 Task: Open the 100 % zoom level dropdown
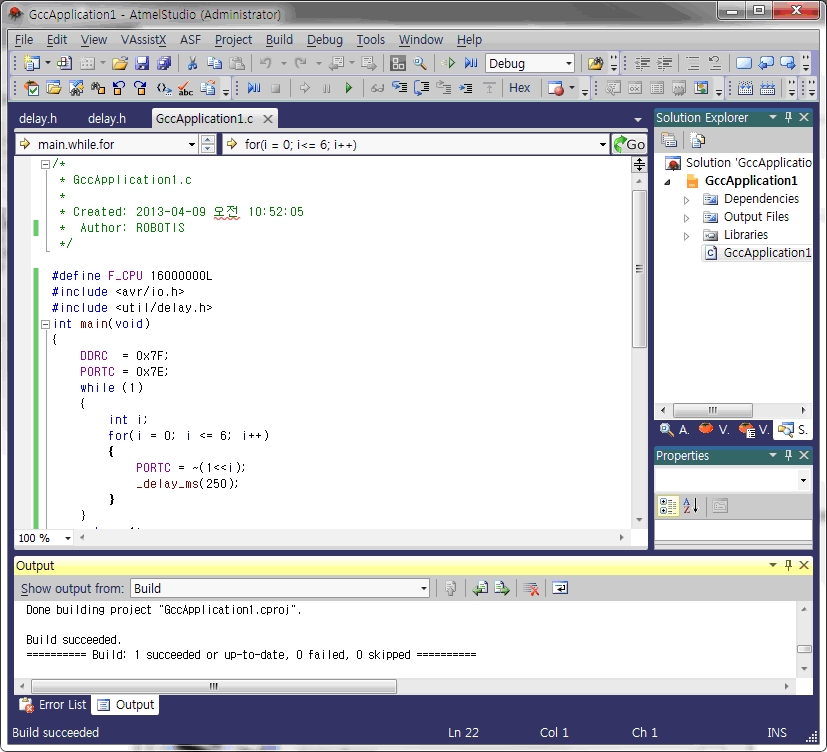(68, 538)
